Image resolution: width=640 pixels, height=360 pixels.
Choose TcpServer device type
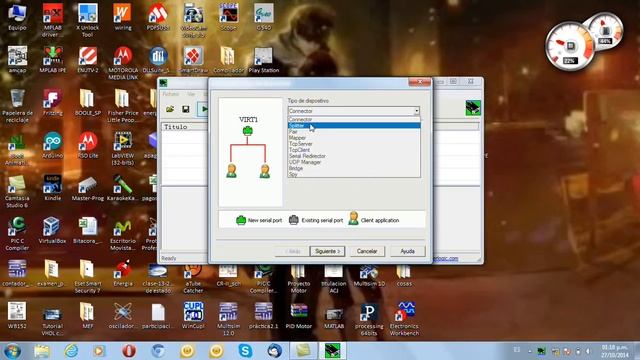354,144
